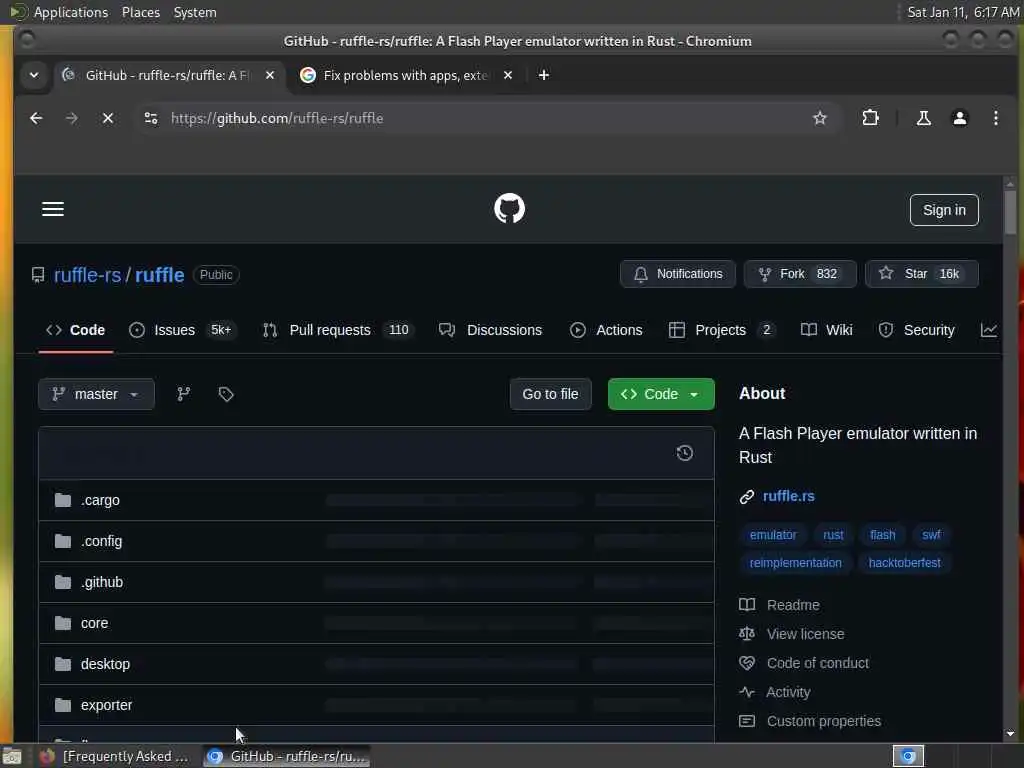This screenshot has width=1024, height=768.
Task: Open the Code of conduct link
Action: 818,663
